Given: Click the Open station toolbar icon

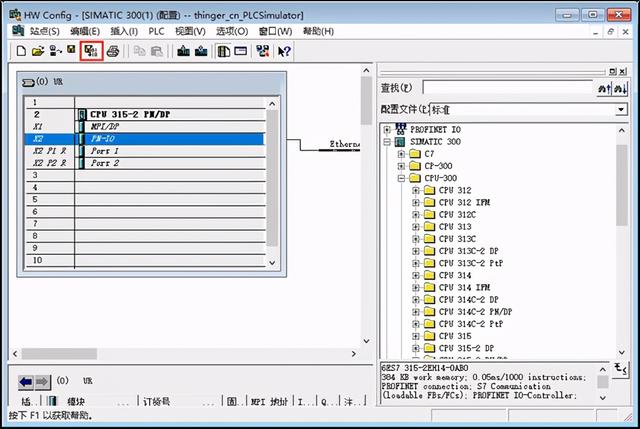Looking at the screenshot, I should tap(38, 50).
